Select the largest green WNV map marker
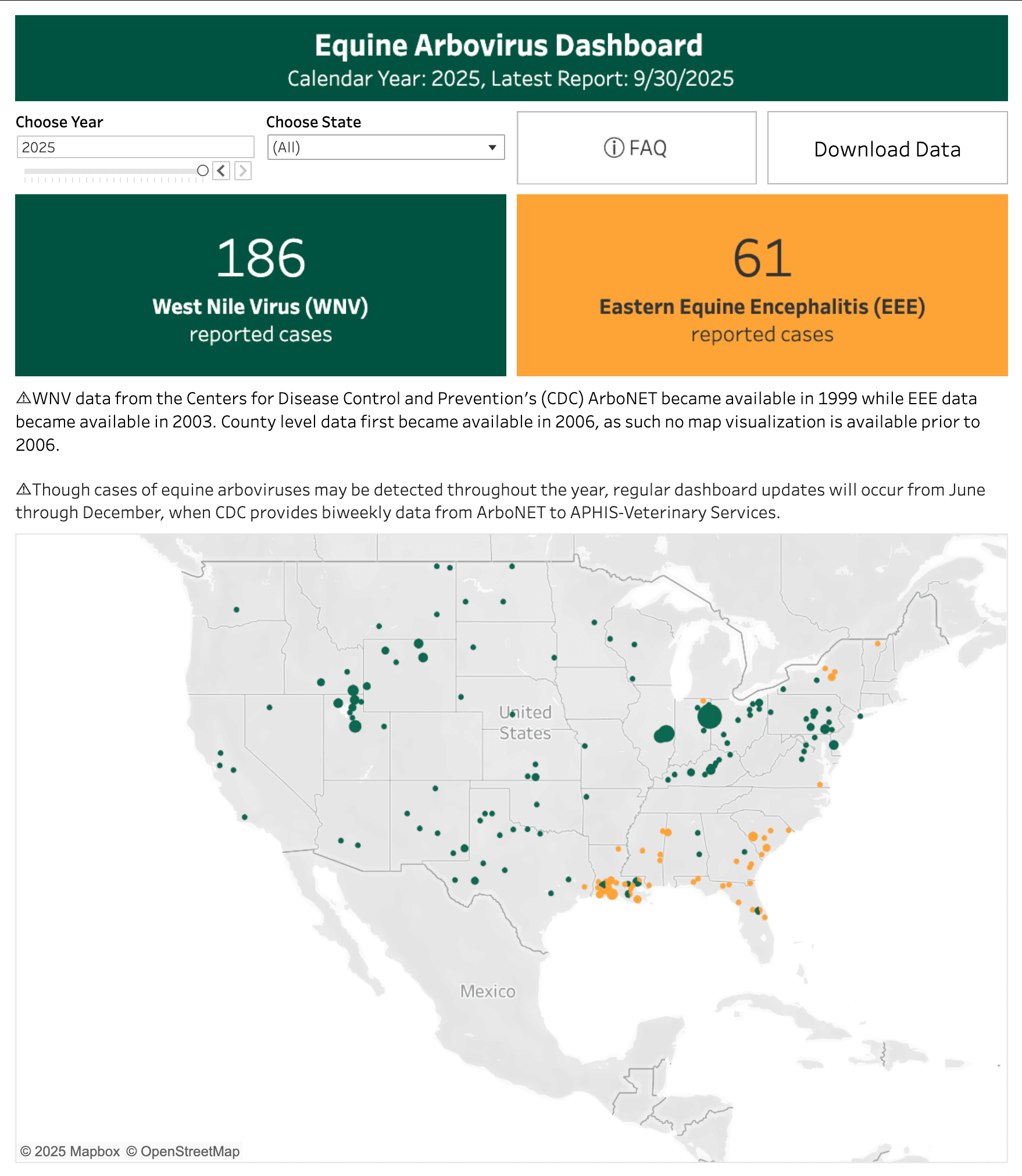This screenshot has height=1176, width=1022. click(709, 716)
